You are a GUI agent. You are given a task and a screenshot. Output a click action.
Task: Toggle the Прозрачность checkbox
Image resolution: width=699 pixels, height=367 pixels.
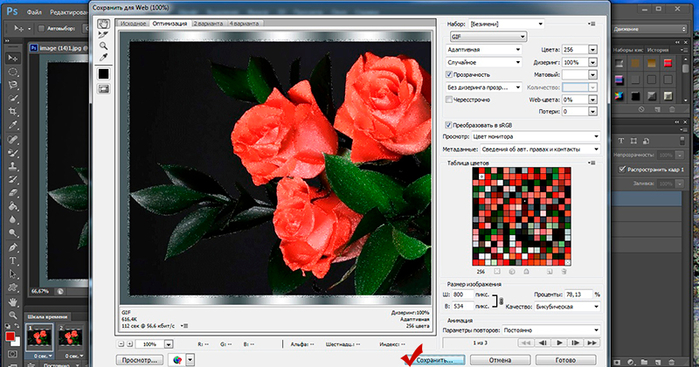point(449,74)
